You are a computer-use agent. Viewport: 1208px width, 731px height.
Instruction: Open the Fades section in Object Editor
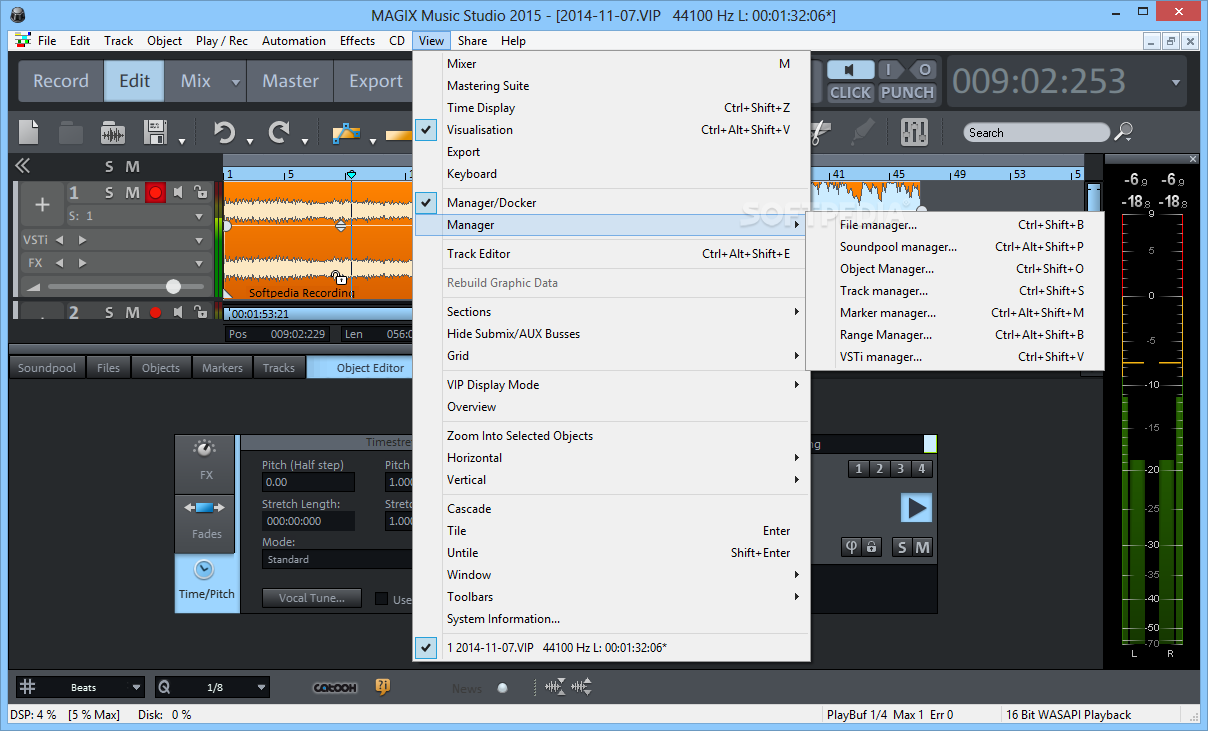click(x=206, y=522)
